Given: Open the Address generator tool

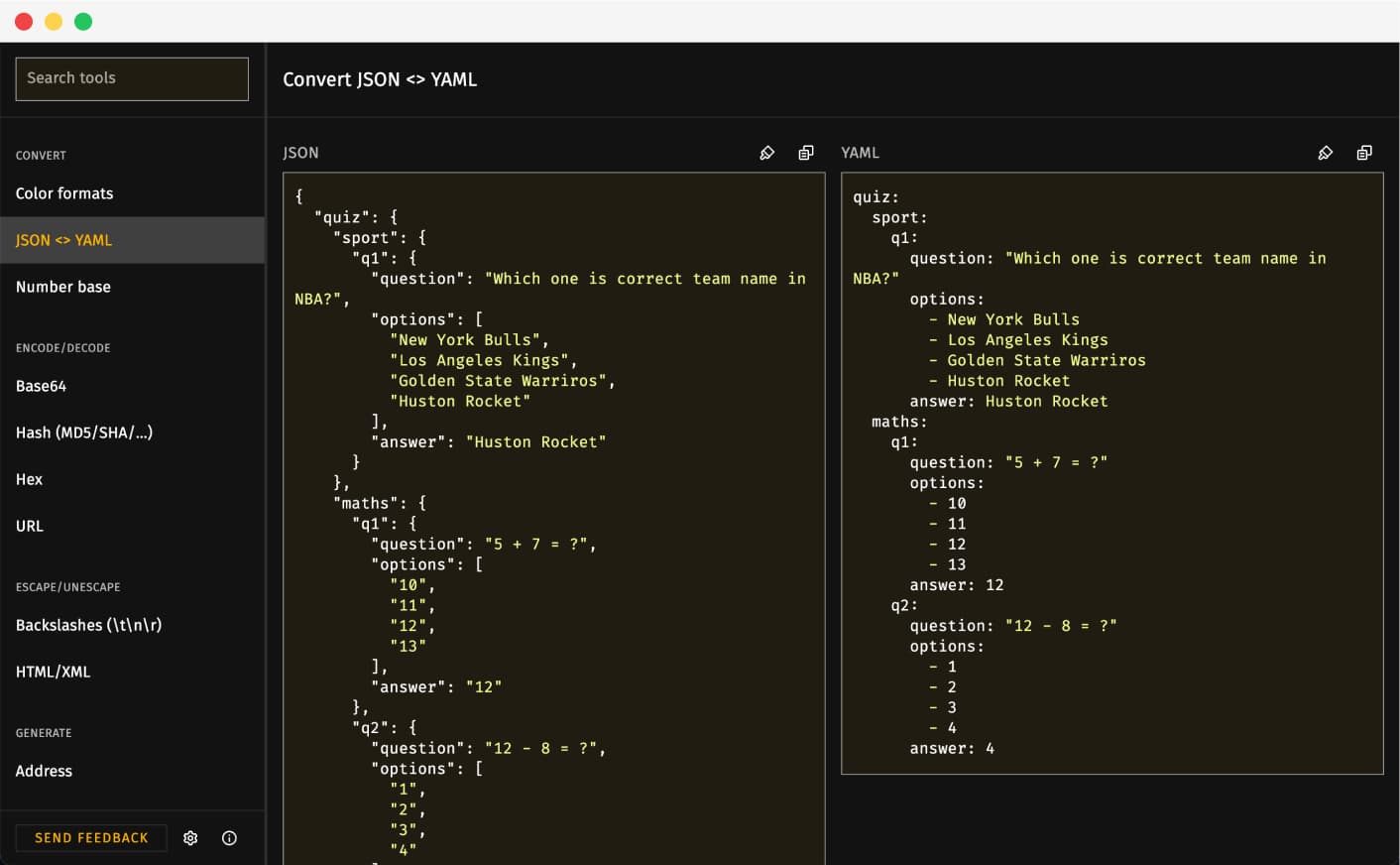Looking at the screenshot, I should [132, 771].
